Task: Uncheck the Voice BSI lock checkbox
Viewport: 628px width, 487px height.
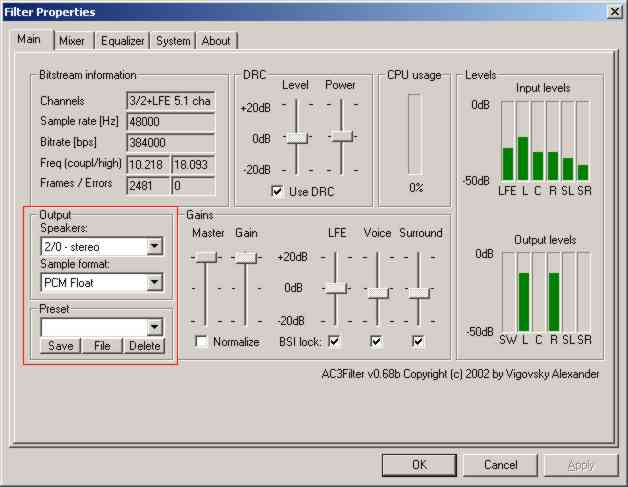Action: [377, 341]
